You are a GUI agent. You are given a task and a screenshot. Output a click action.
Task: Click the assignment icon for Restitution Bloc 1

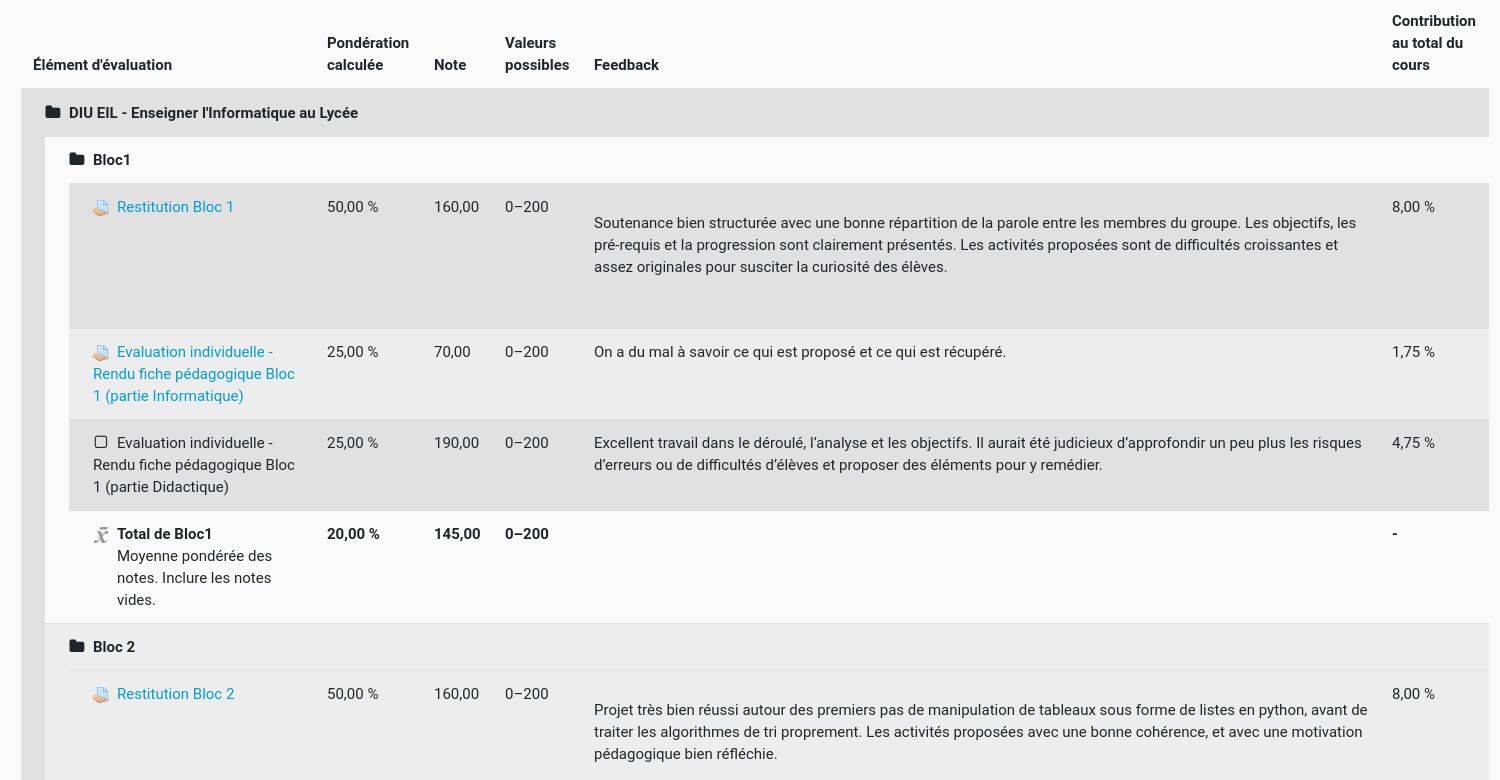point(100,207)
